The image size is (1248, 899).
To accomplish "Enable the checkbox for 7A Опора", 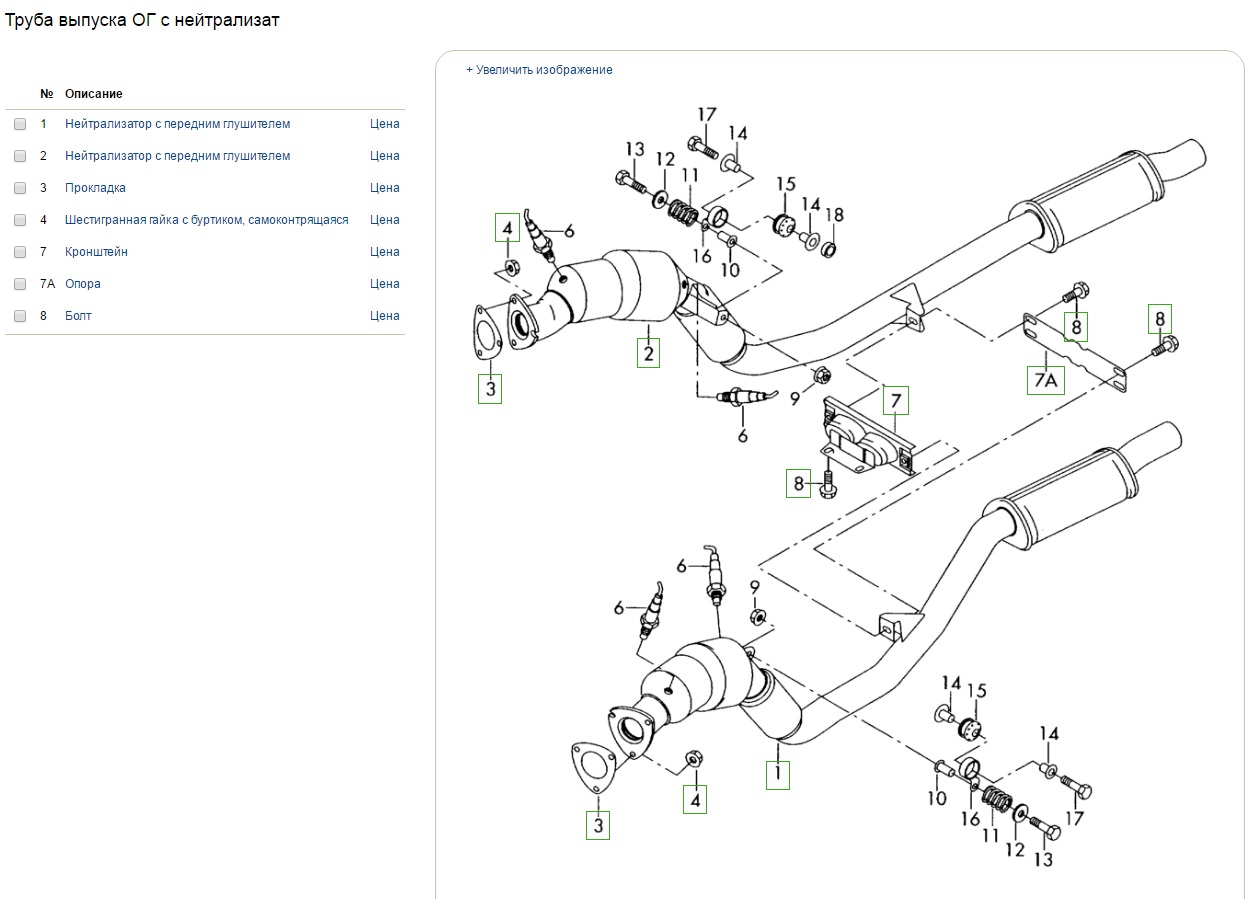I will [20, 284].
